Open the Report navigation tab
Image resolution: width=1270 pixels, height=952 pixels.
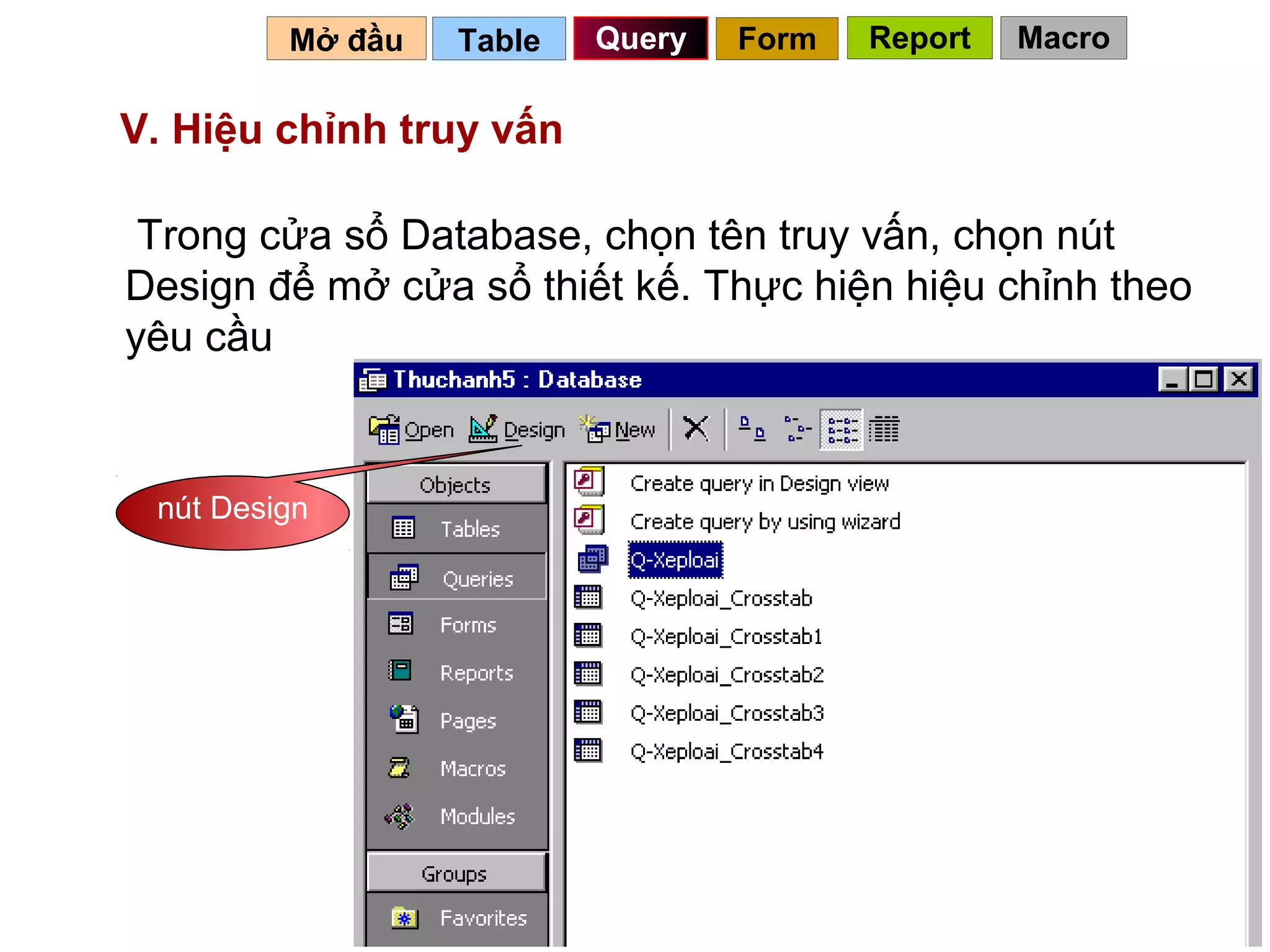coord(920,38)
